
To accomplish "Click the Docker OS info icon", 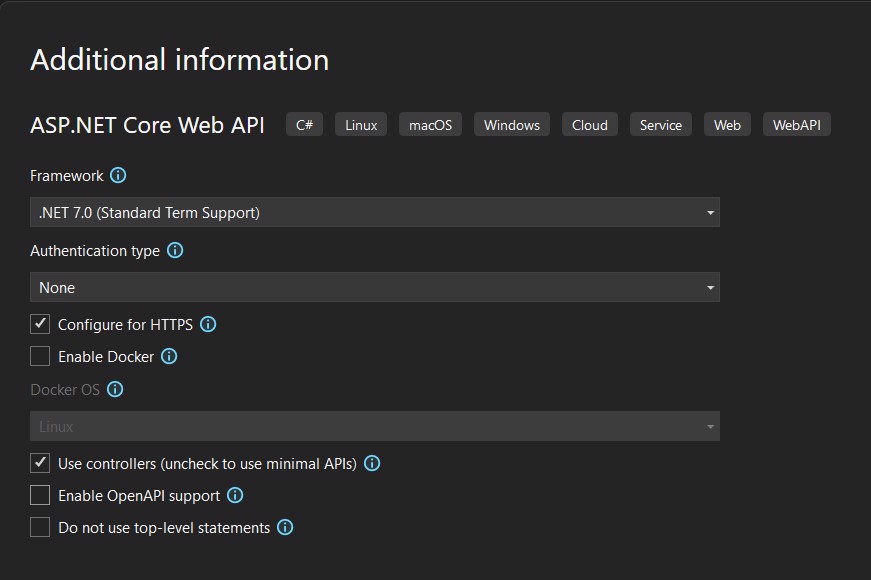I will [115, 389].
